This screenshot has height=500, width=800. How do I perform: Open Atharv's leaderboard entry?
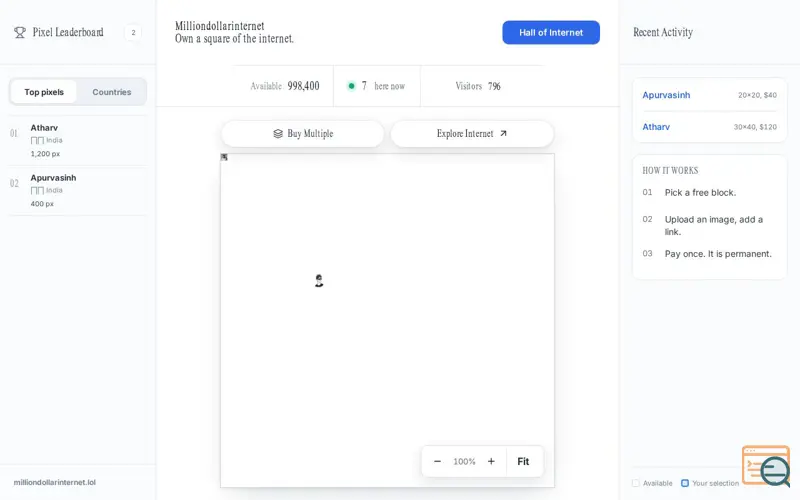pyautogui.click(x=78, y=140)
